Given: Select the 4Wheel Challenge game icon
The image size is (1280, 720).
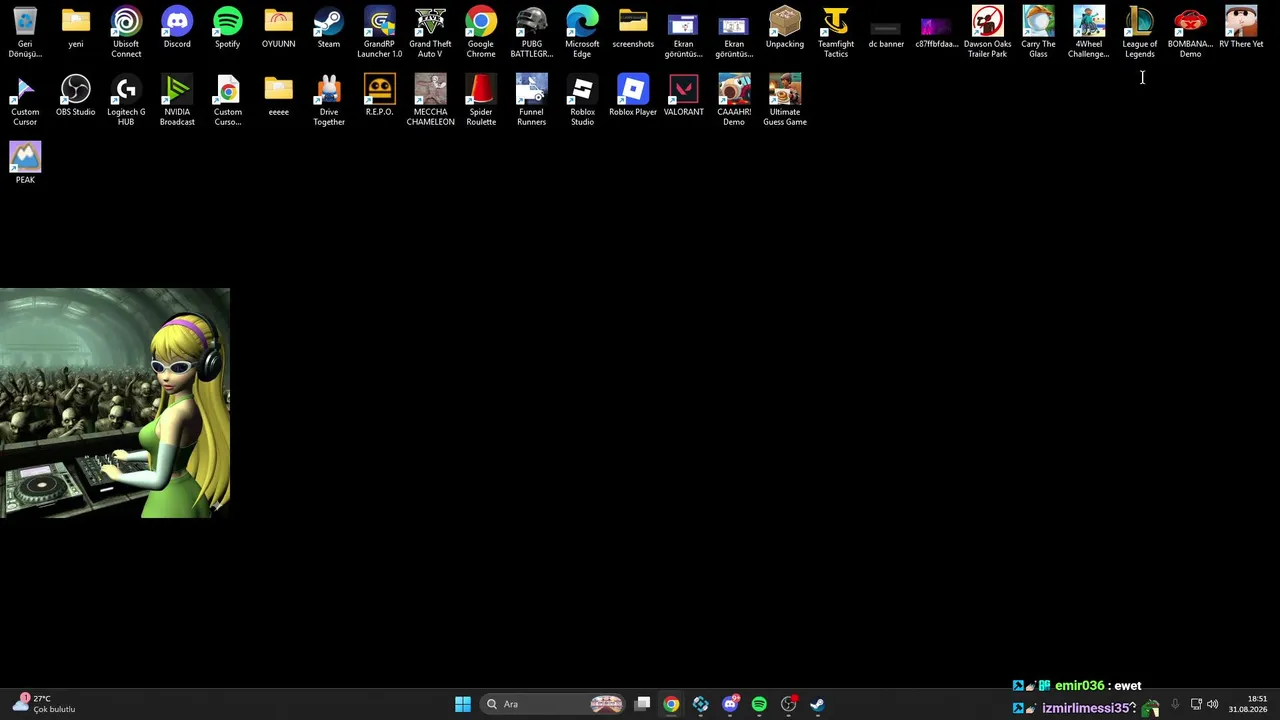Looking at the screenshot, I should pyautogui.click(x=1089, y=32).
